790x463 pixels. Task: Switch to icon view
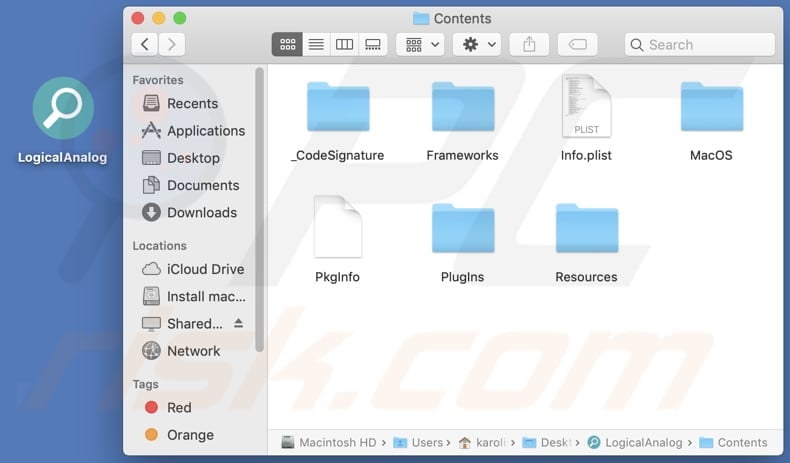[x=287, y=45]
